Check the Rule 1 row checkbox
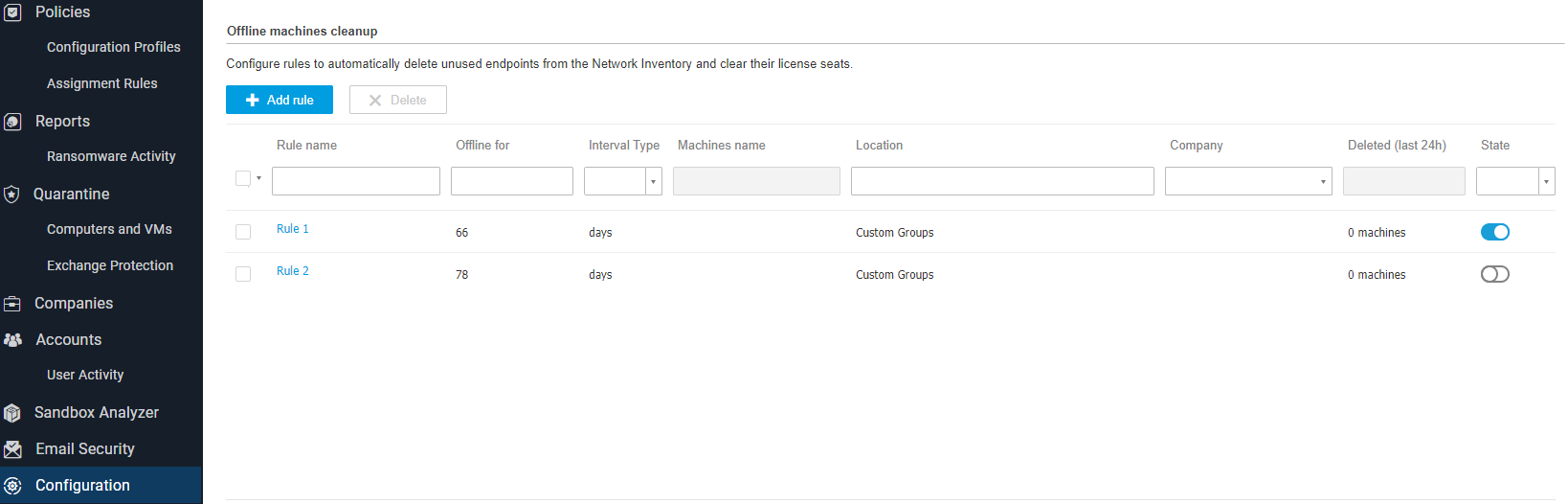The width and height of the screenshot is (1568, 504). coord(243,232)
